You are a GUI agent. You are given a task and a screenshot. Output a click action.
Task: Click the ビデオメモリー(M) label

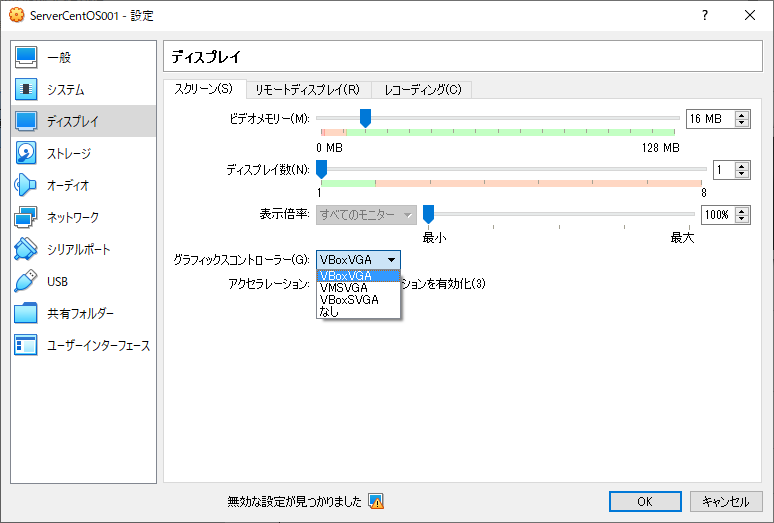click(x=270, y=118)
